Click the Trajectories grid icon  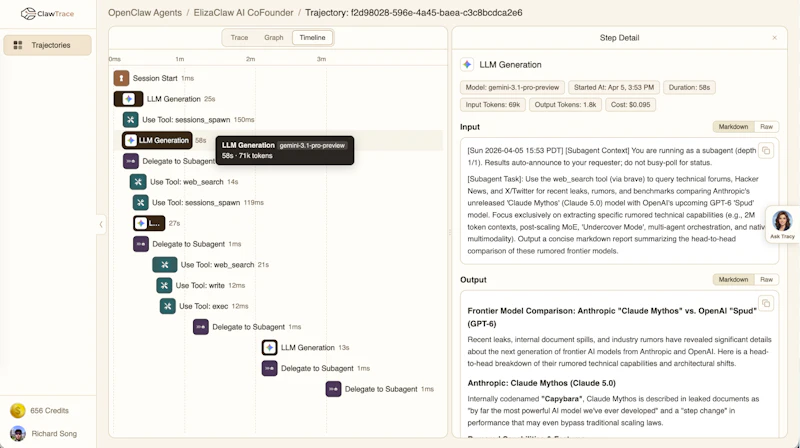18,45
